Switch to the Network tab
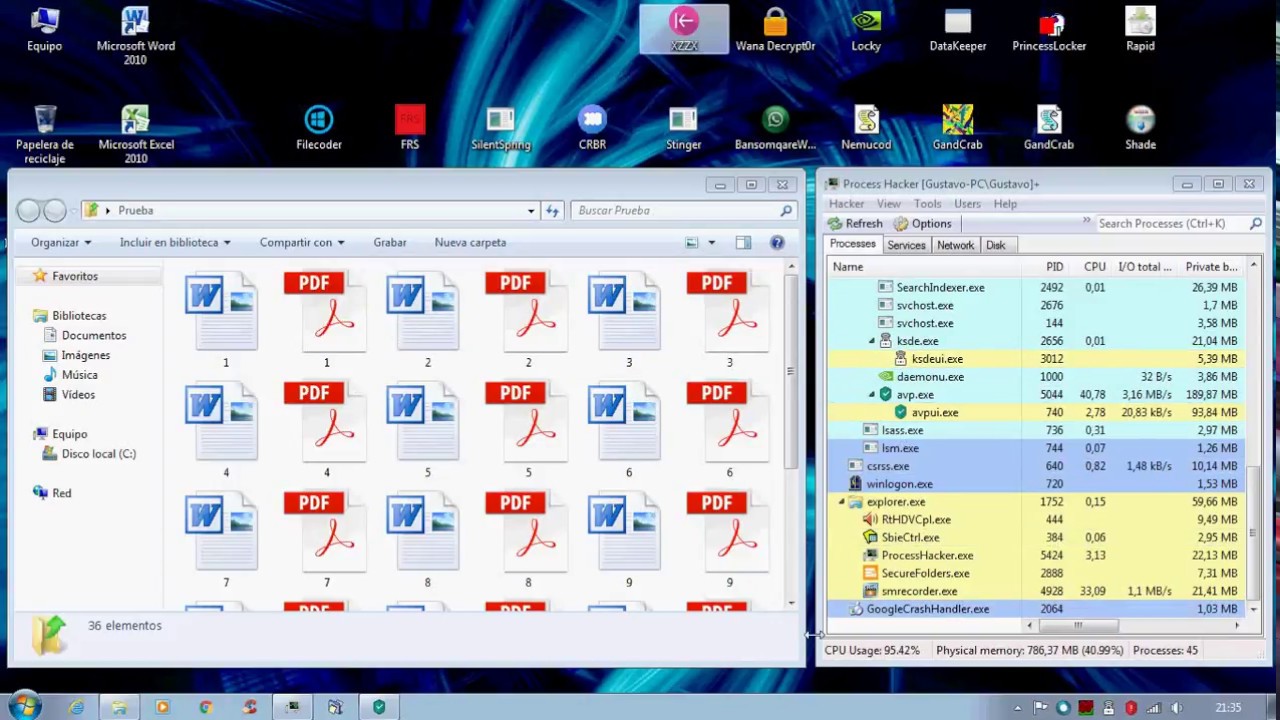This screenshot has height=720, width=1280. [955, 245]
